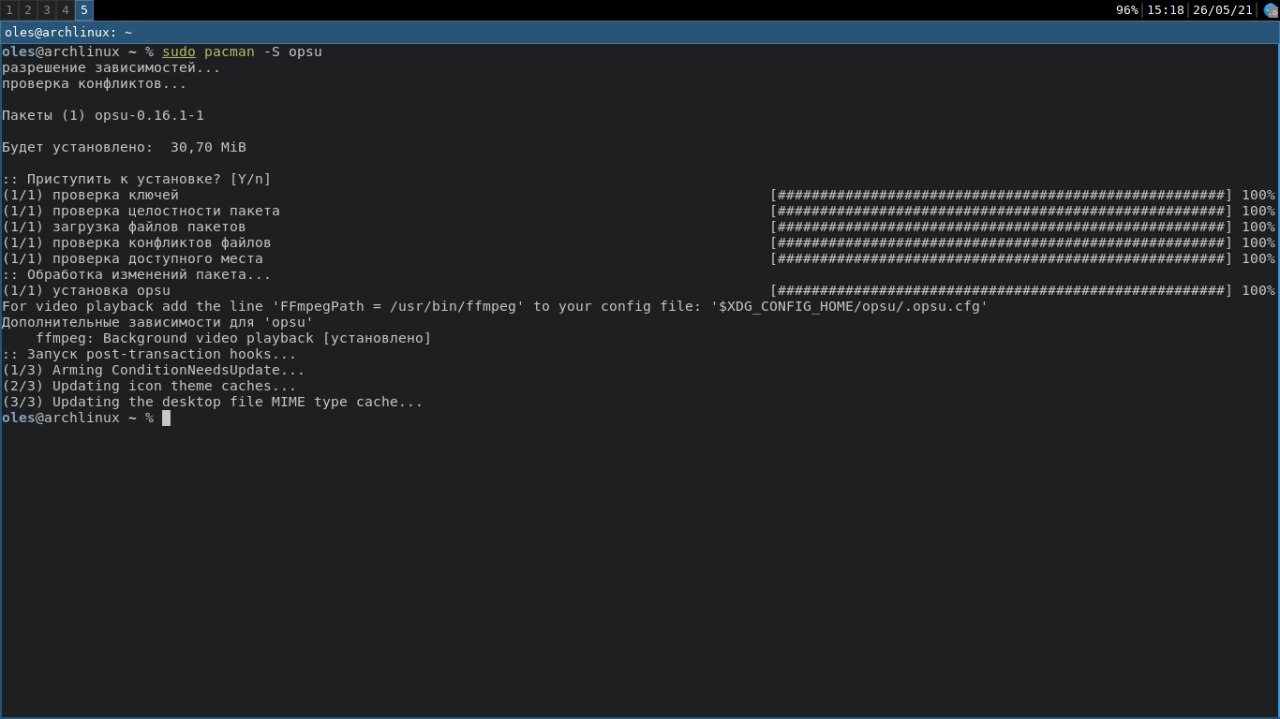Click the 15:18 clock in status bar
The height and width of the screenshot is (719, 1280).
click(1165, 10)
